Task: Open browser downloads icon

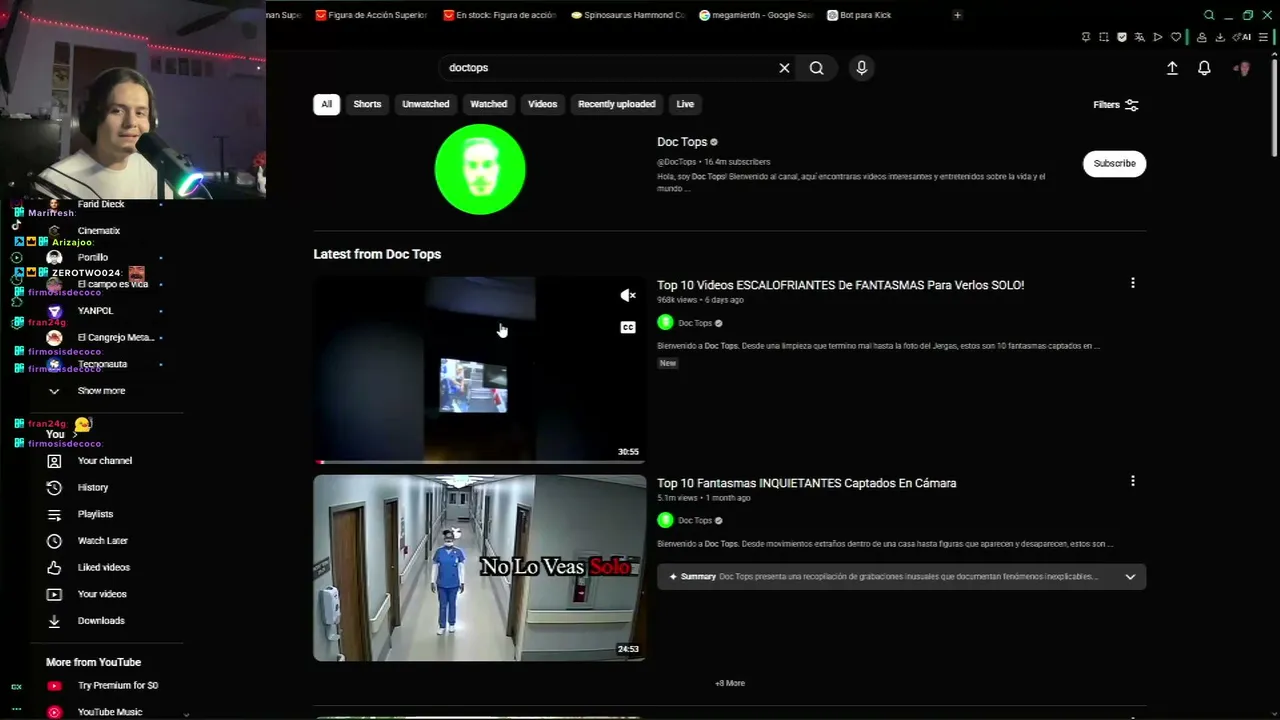Action: 1220,37
